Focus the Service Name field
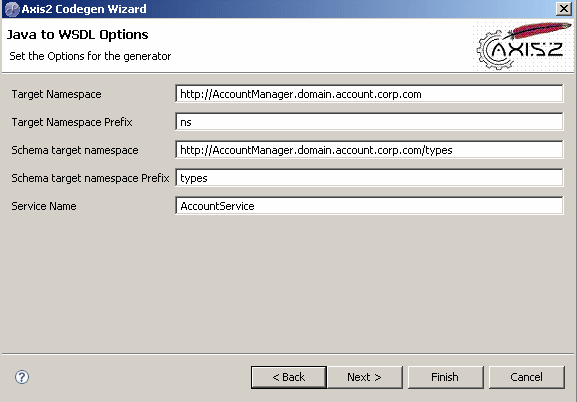The width and height of the screenshot is (577, 402). click(x=369, y=206)
